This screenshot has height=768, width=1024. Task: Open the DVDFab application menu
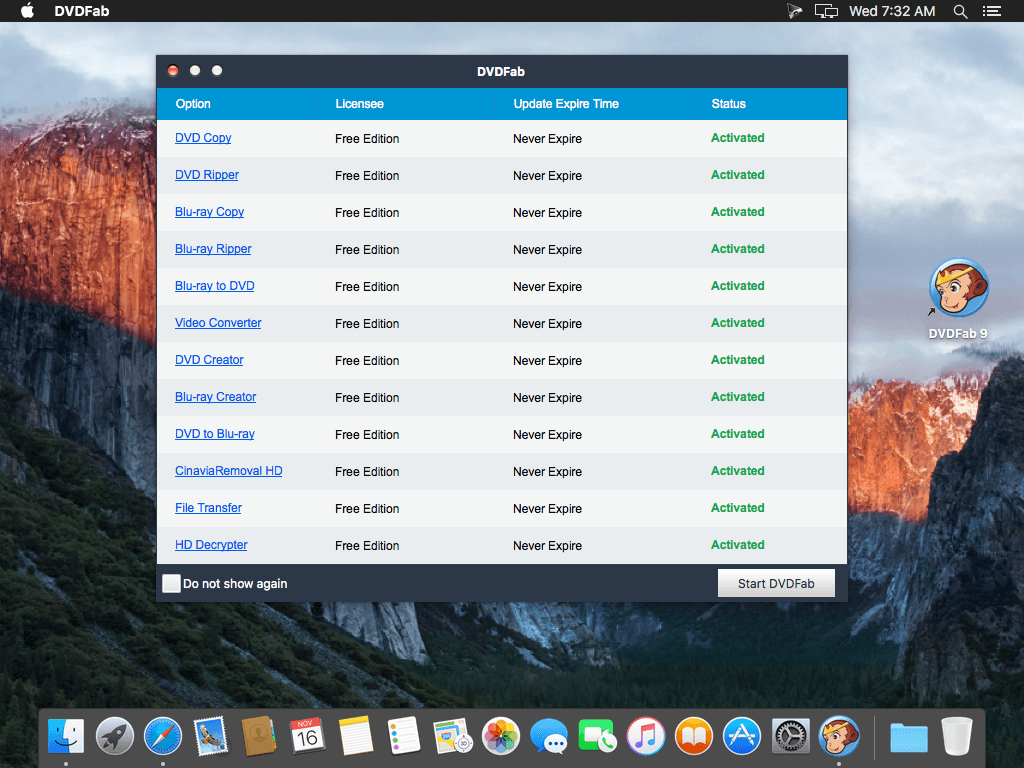point(82,11)
